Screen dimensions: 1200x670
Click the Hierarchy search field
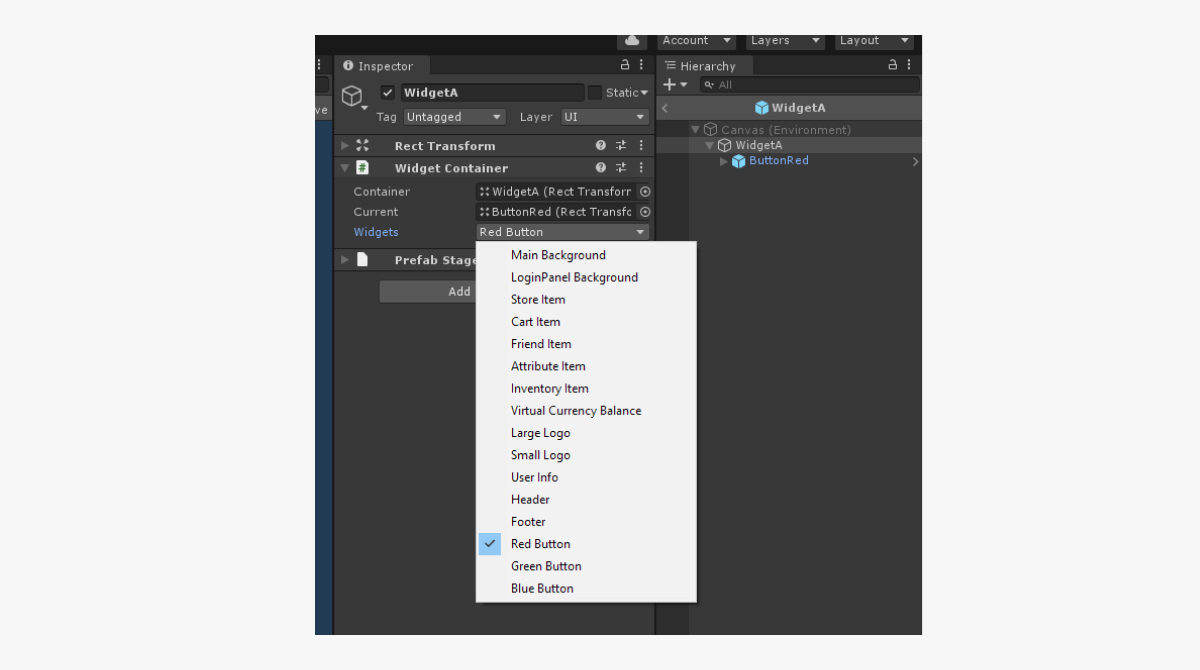tap(808, 85)
